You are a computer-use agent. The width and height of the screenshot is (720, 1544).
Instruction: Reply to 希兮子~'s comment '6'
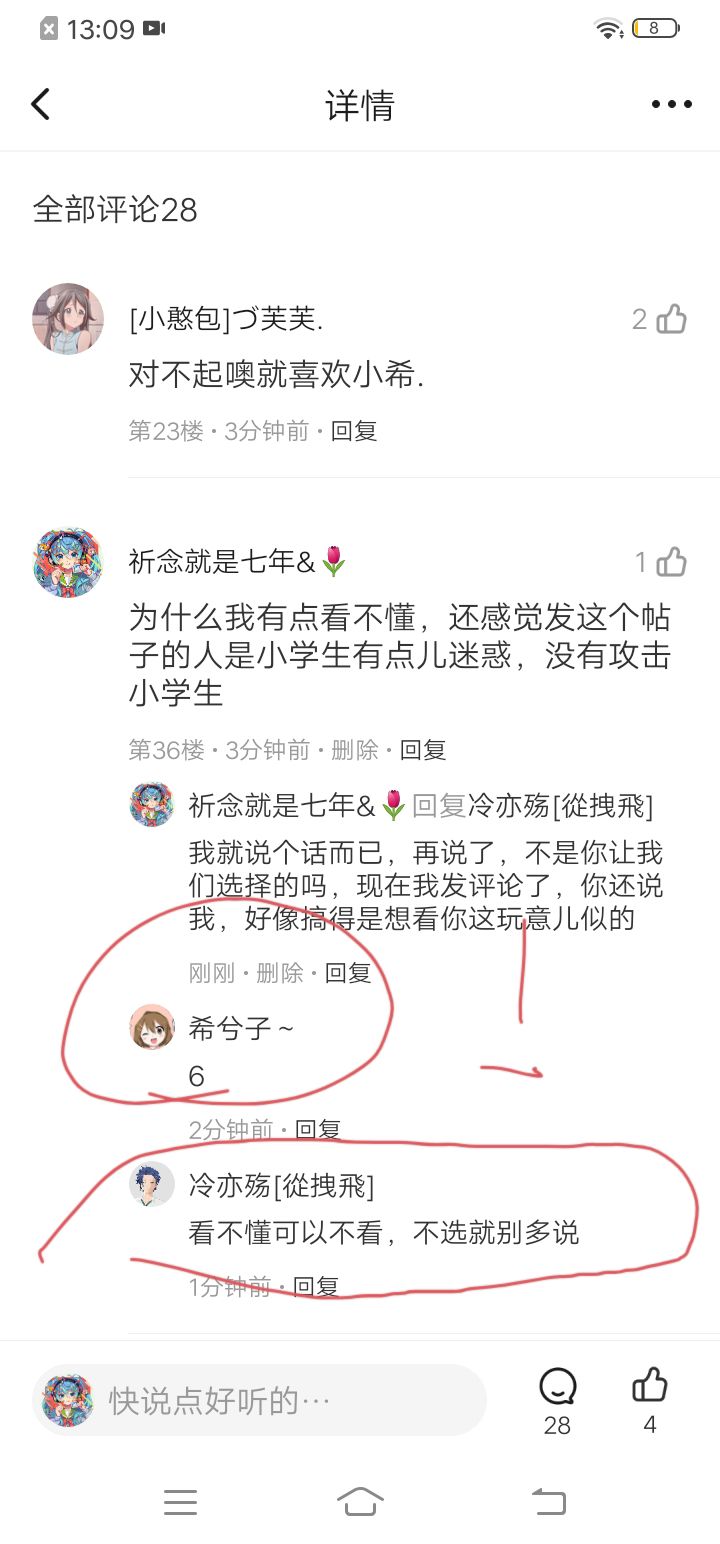[318, 1130]
